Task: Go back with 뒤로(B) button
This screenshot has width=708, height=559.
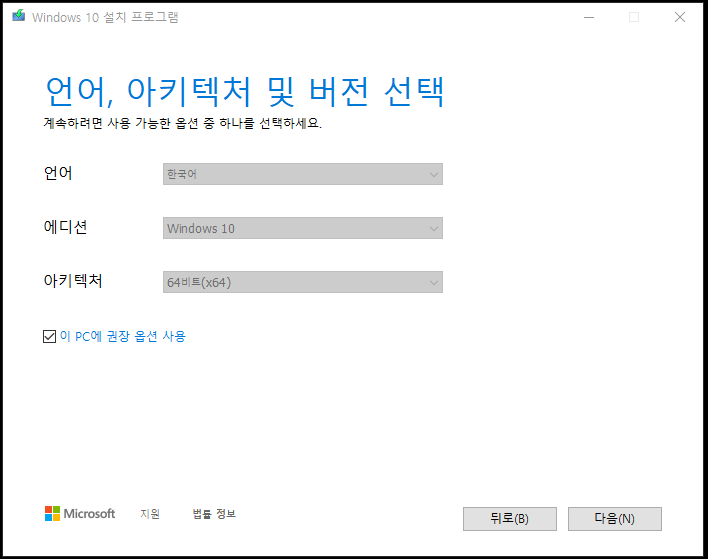Action: (510, 519)
